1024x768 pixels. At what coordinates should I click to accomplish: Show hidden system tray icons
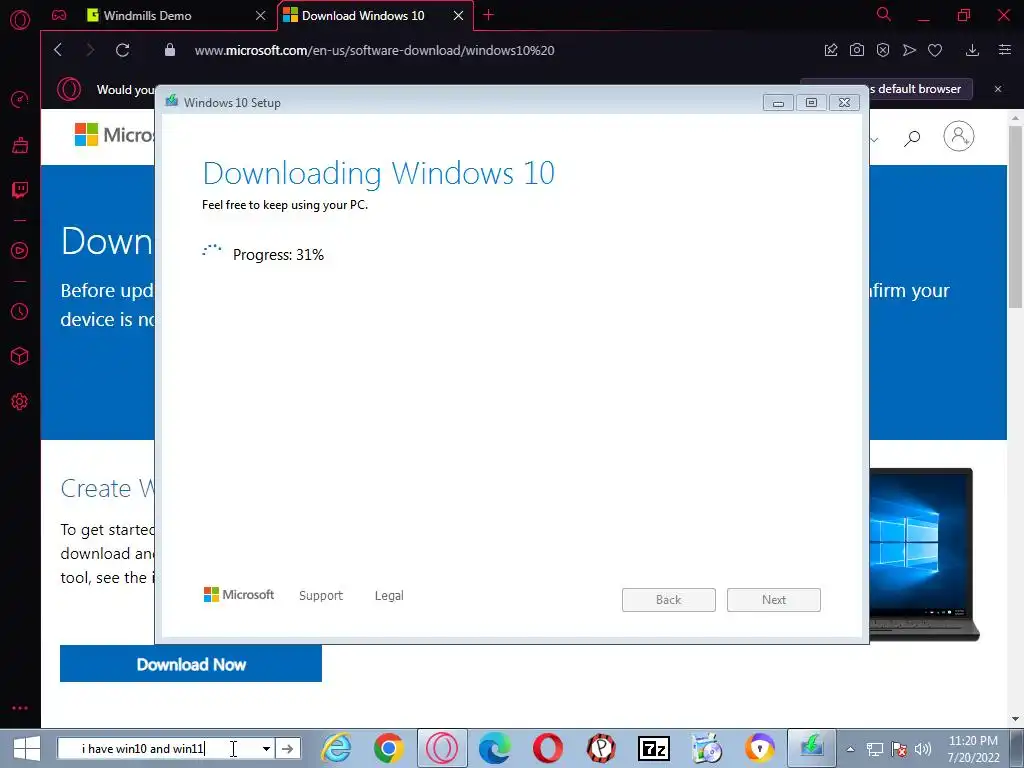[850, 749]
